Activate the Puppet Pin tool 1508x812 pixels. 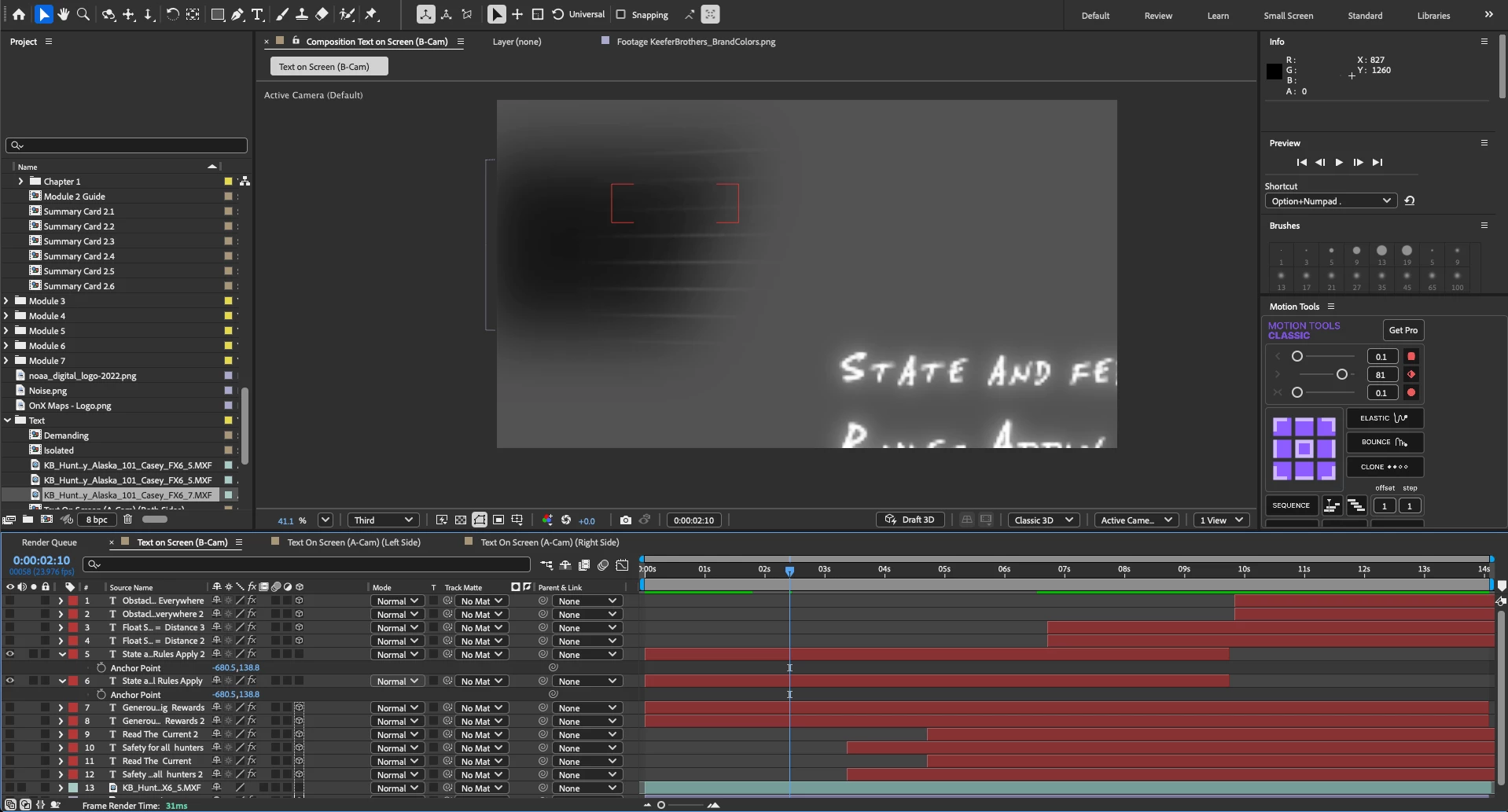(x=372, y=14)
